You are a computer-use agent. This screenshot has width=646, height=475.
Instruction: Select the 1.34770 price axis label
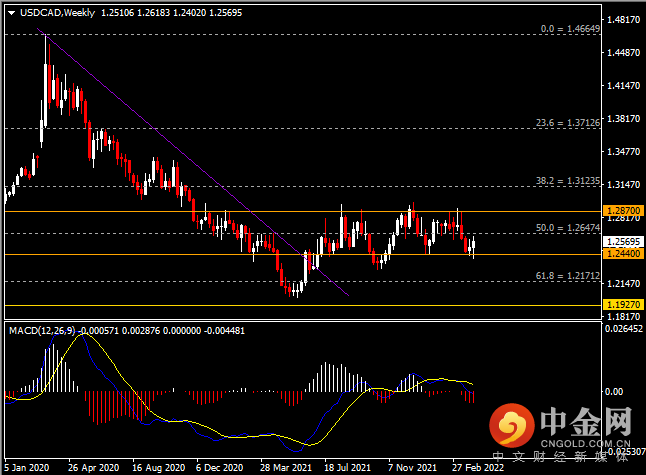point(624,152)
